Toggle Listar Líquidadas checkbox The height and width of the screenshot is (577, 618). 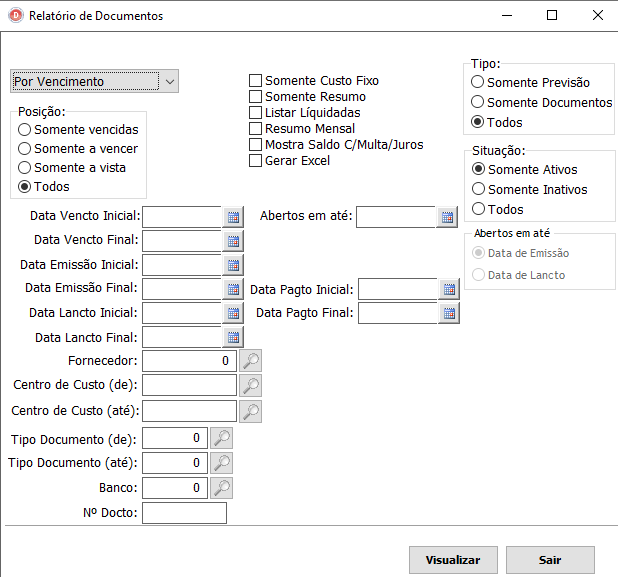[256, 113]
